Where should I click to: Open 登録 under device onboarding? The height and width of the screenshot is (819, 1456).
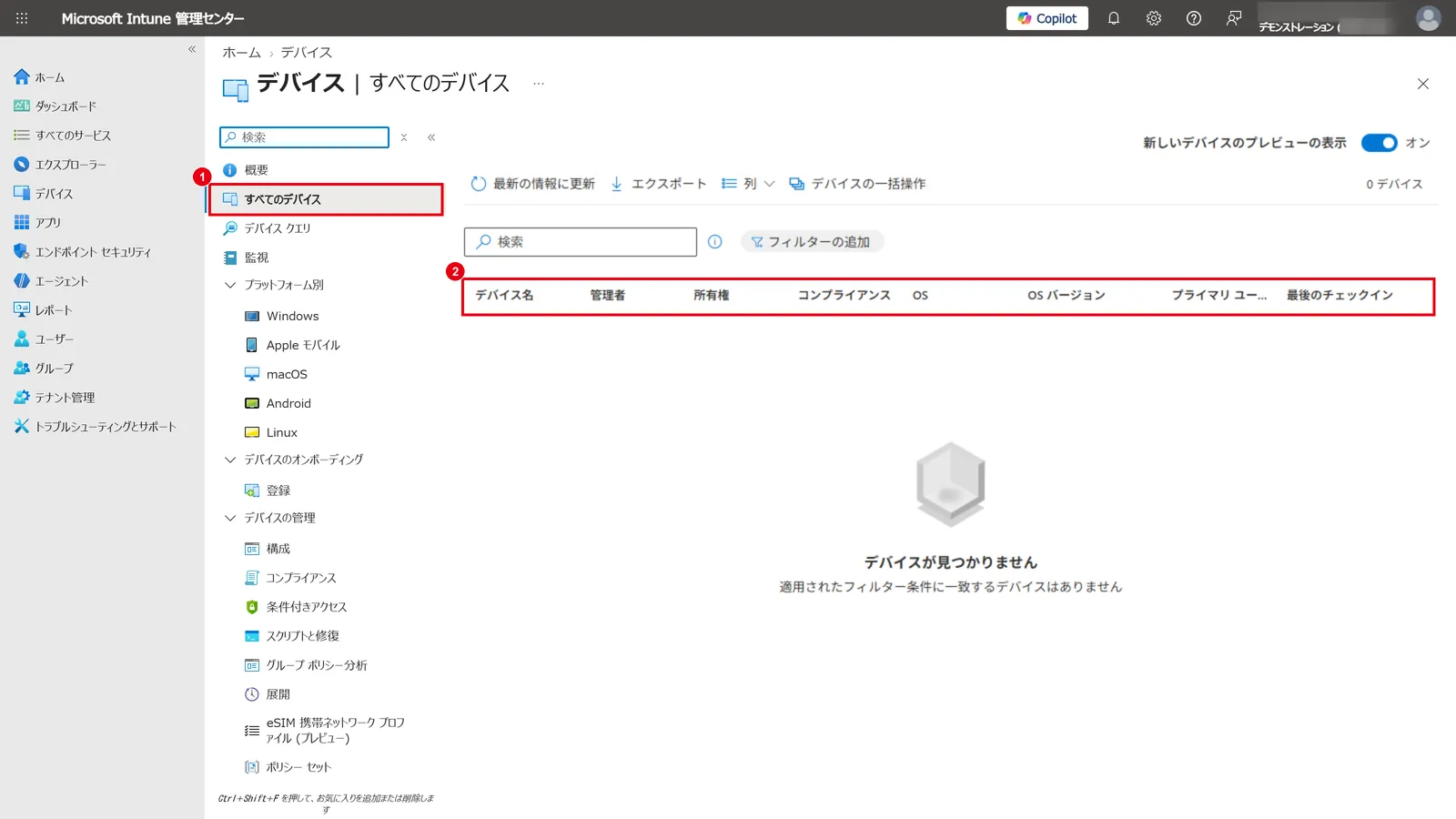click(268, 490)
